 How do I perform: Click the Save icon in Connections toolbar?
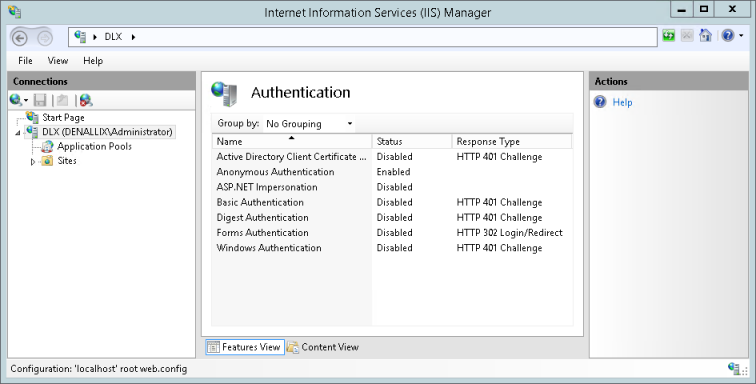[x=40, y=100]
